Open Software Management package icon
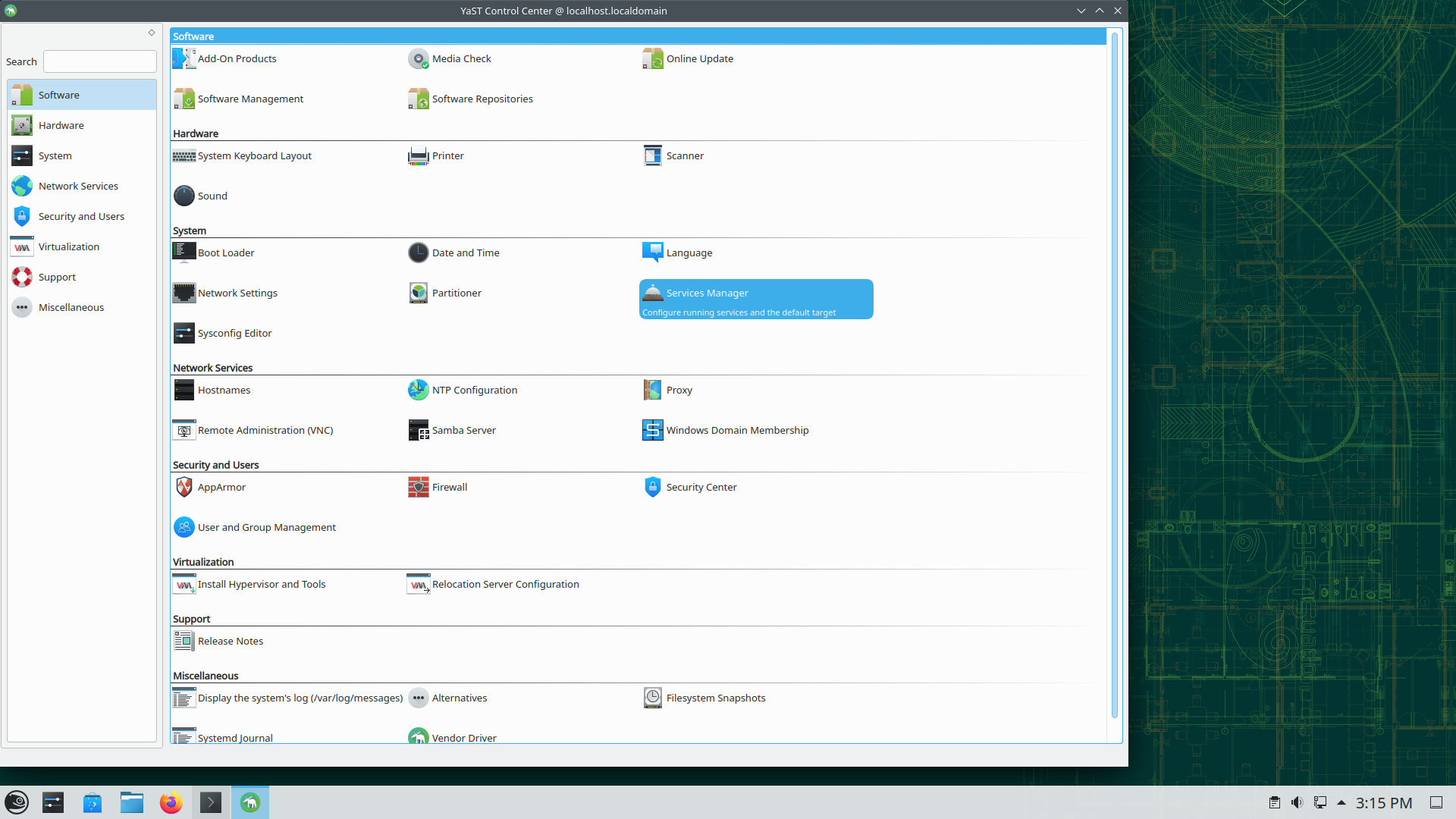1456x819 pixels. click(x=184, y=99)
